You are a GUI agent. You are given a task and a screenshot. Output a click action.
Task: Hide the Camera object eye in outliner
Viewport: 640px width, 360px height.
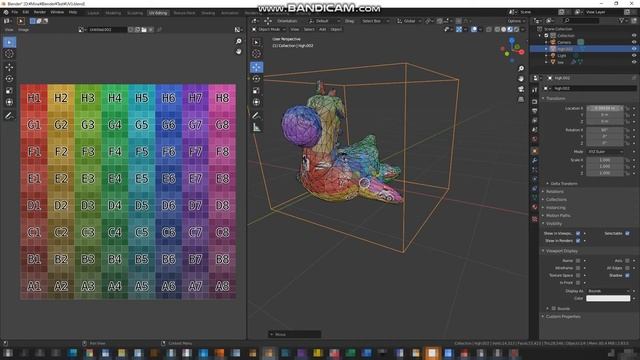634,42
